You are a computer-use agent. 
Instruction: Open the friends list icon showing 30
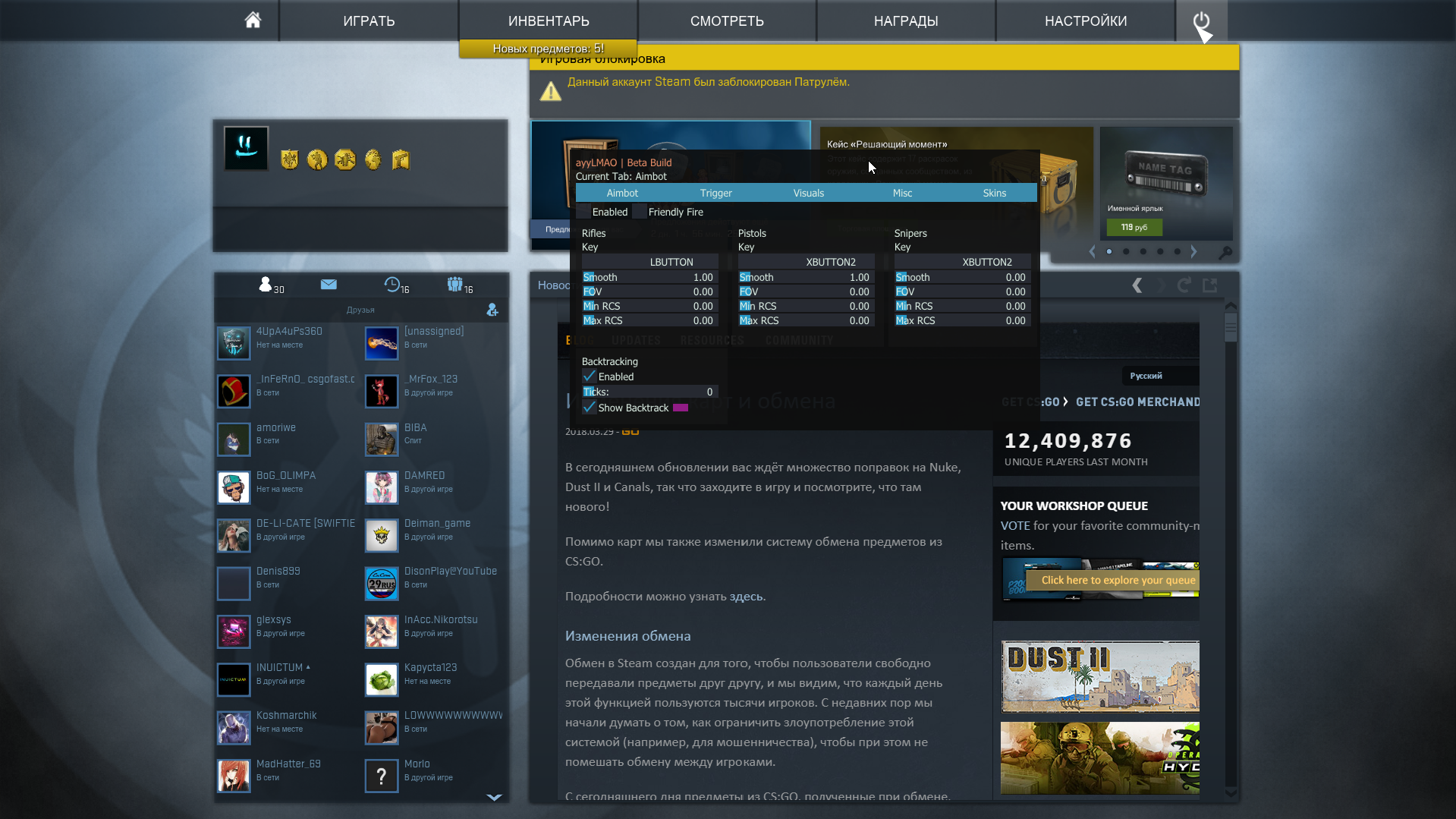(x=267, y=285)
